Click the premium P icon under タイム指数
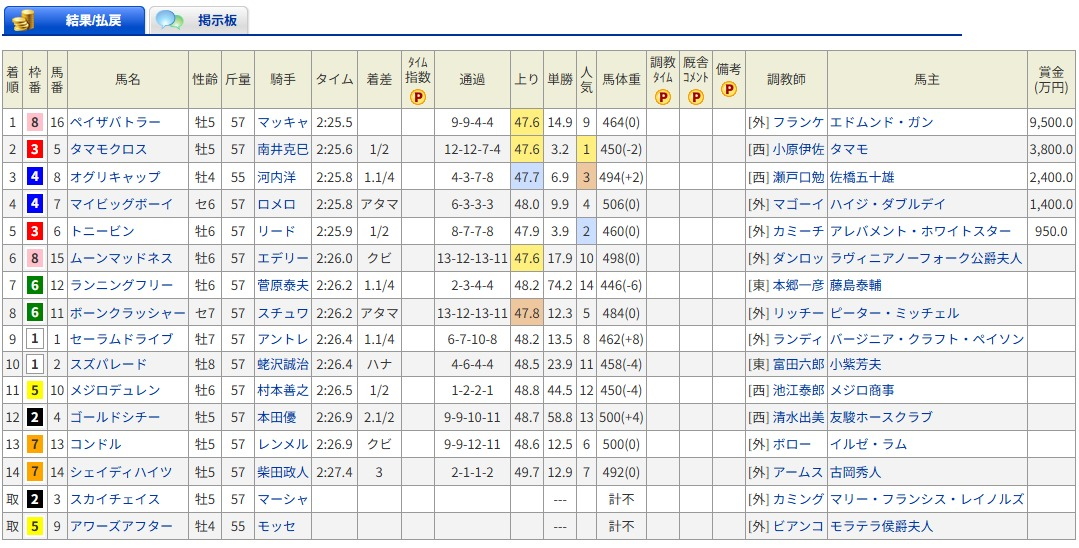 pos(418,98)
